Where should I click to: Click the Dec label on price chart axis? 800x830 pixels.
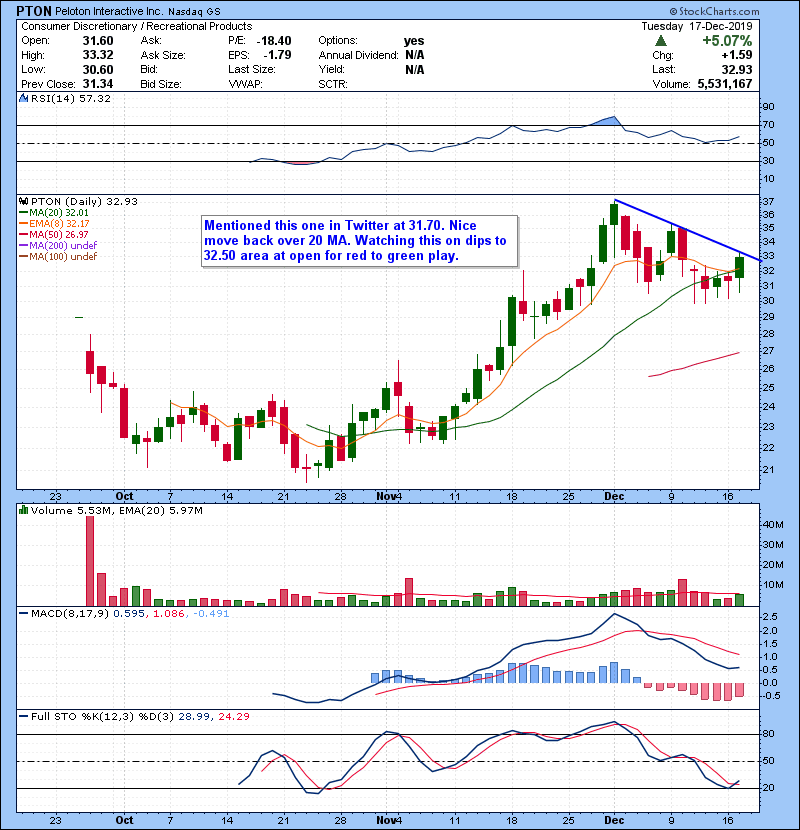click(x=614, y=497)
